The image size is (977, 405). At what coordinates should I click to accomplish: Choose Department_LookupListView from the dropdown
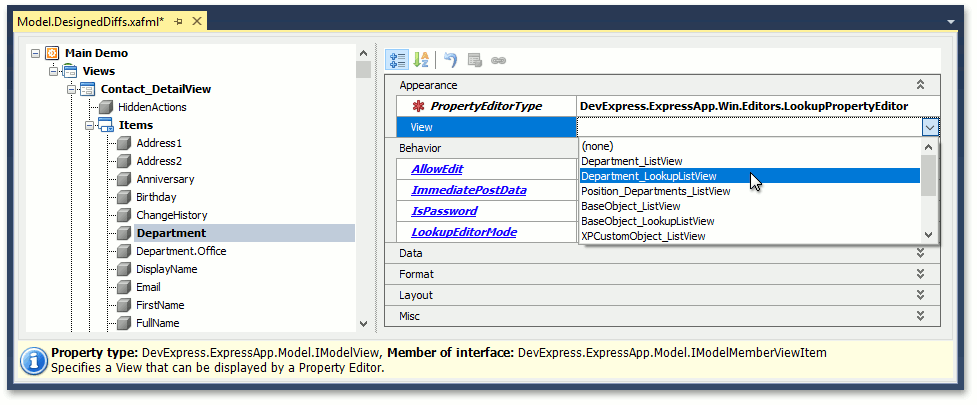(750, 176)
